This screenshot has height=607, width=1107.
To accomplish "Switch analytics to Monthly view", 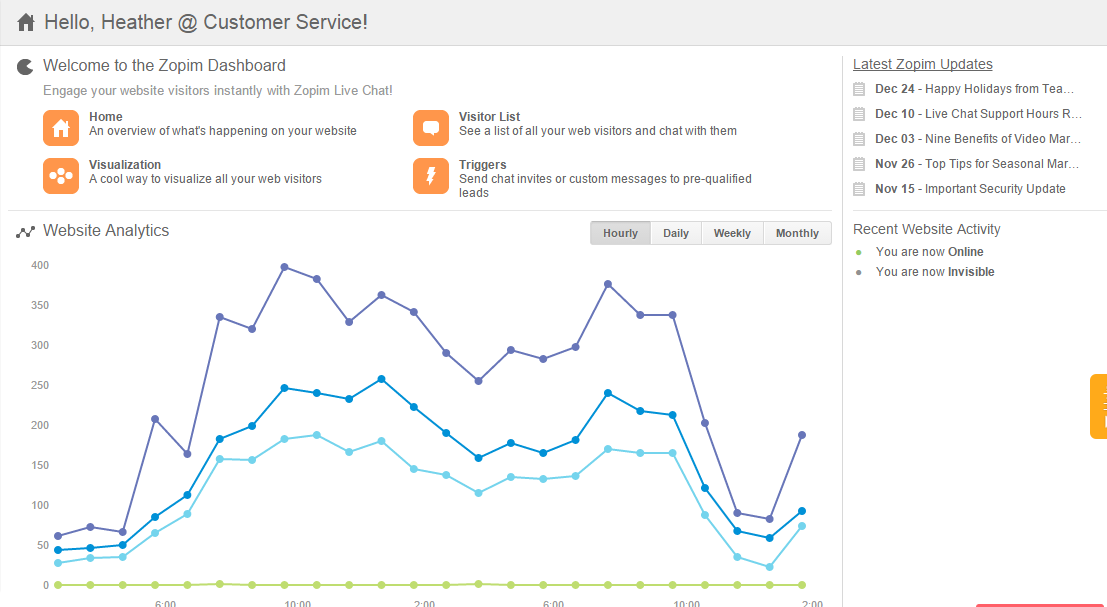I will (x=797, y=233).
